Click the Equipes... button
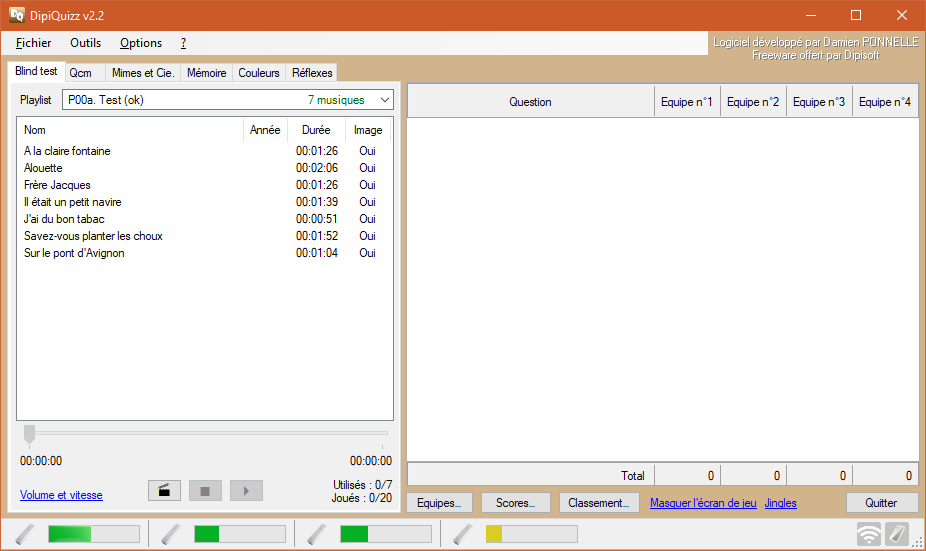The width and height of the screenshot is (926, 551). 439,503
